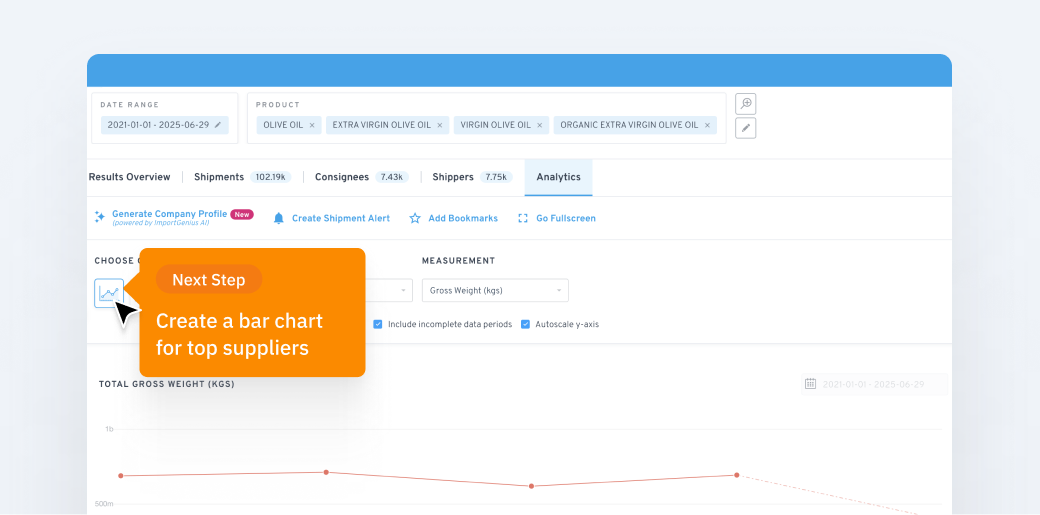Switch to the Consignees tab
1040x515 pixels.
tap(342, 177)
